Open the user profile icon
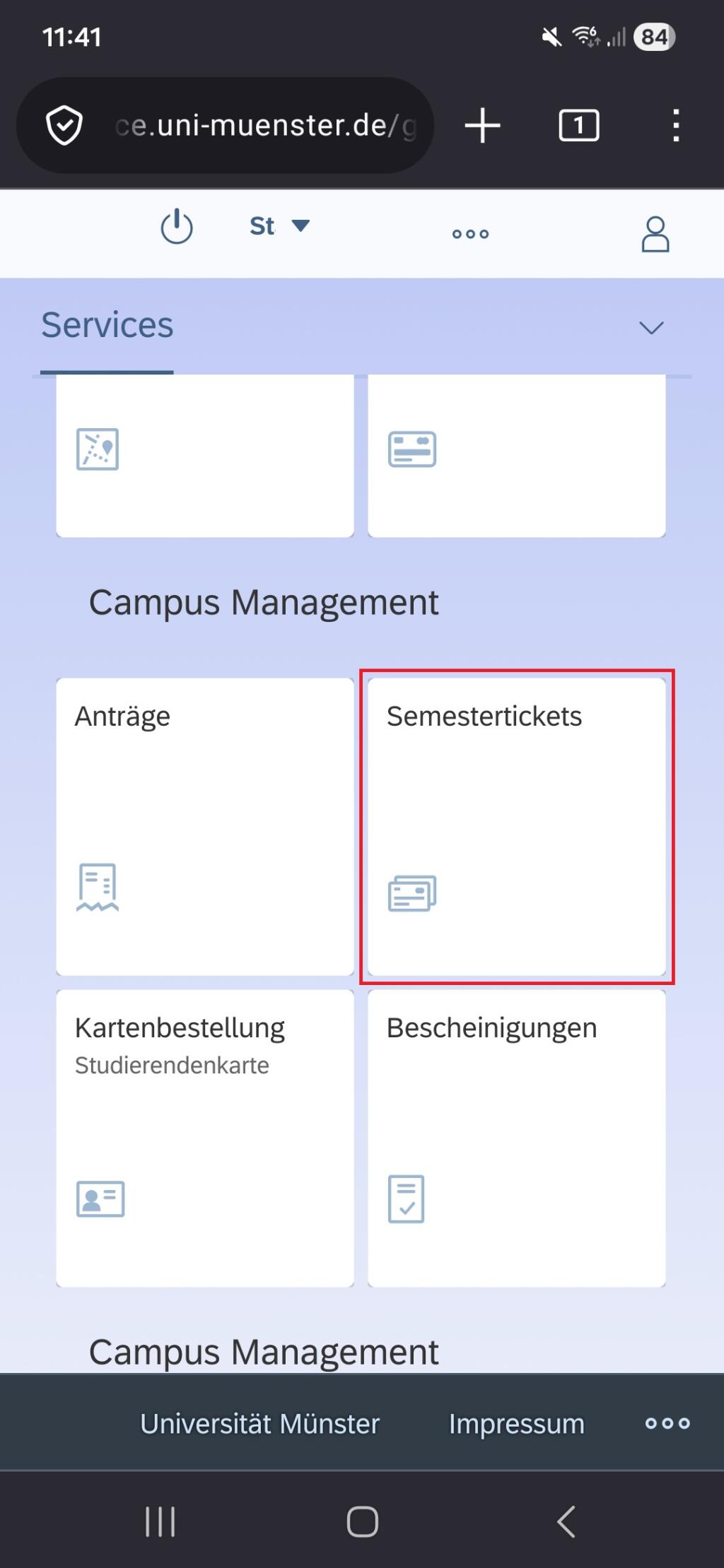This screenshot has height=1568, width=724. coord(655,235)
